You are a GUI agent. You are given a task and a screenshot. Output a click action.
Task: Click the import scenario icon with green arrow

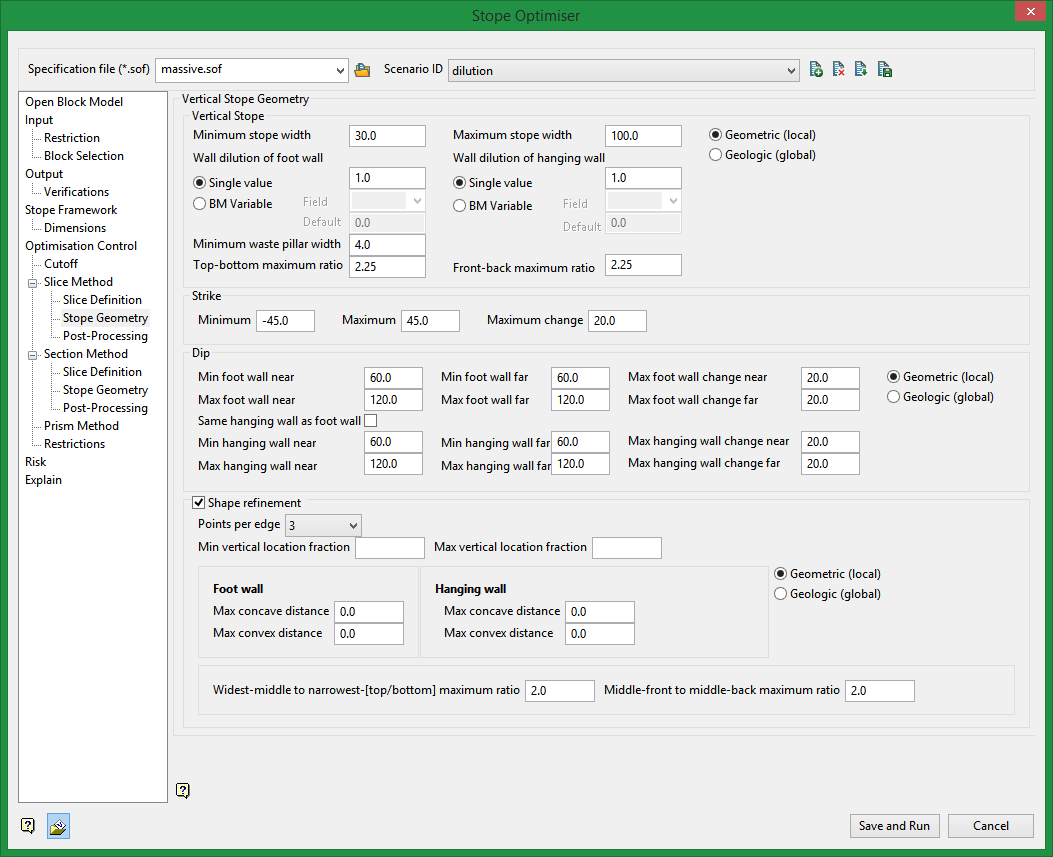click(x=861, y=70)
